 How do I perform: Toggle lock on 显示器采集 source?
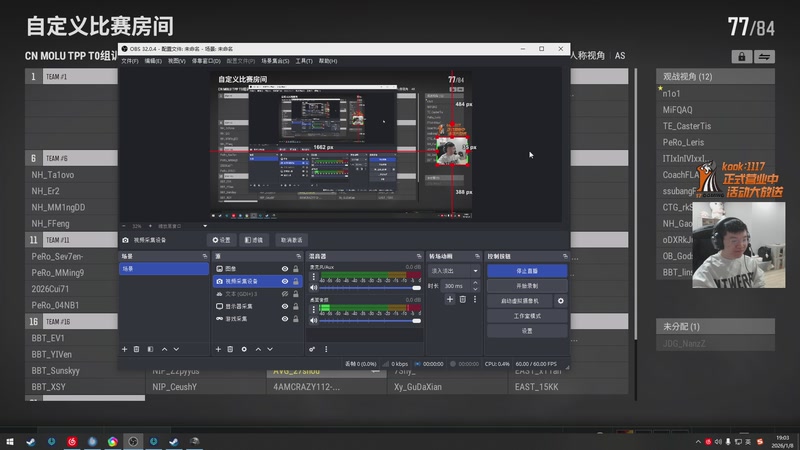(x=295, y=306)
